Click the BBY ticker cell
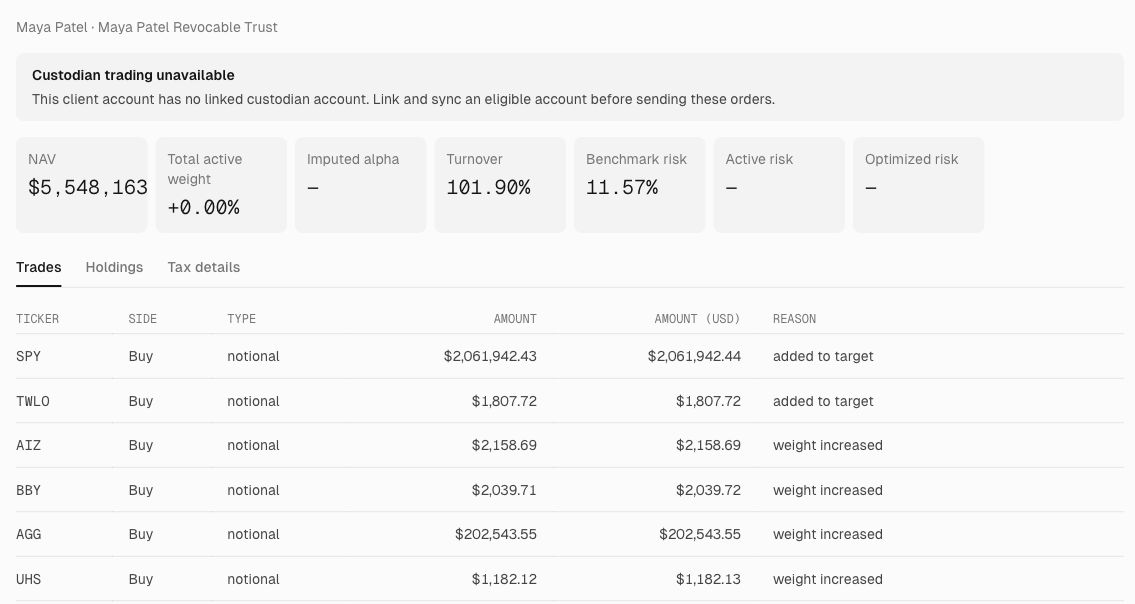 coord(28,490)
